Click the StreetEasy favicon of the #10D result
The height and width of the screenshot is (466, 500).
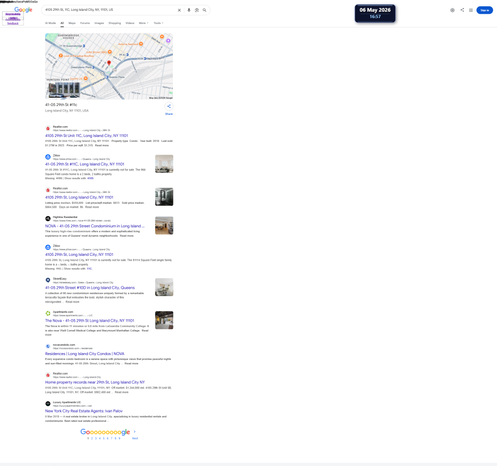[48, 280]
